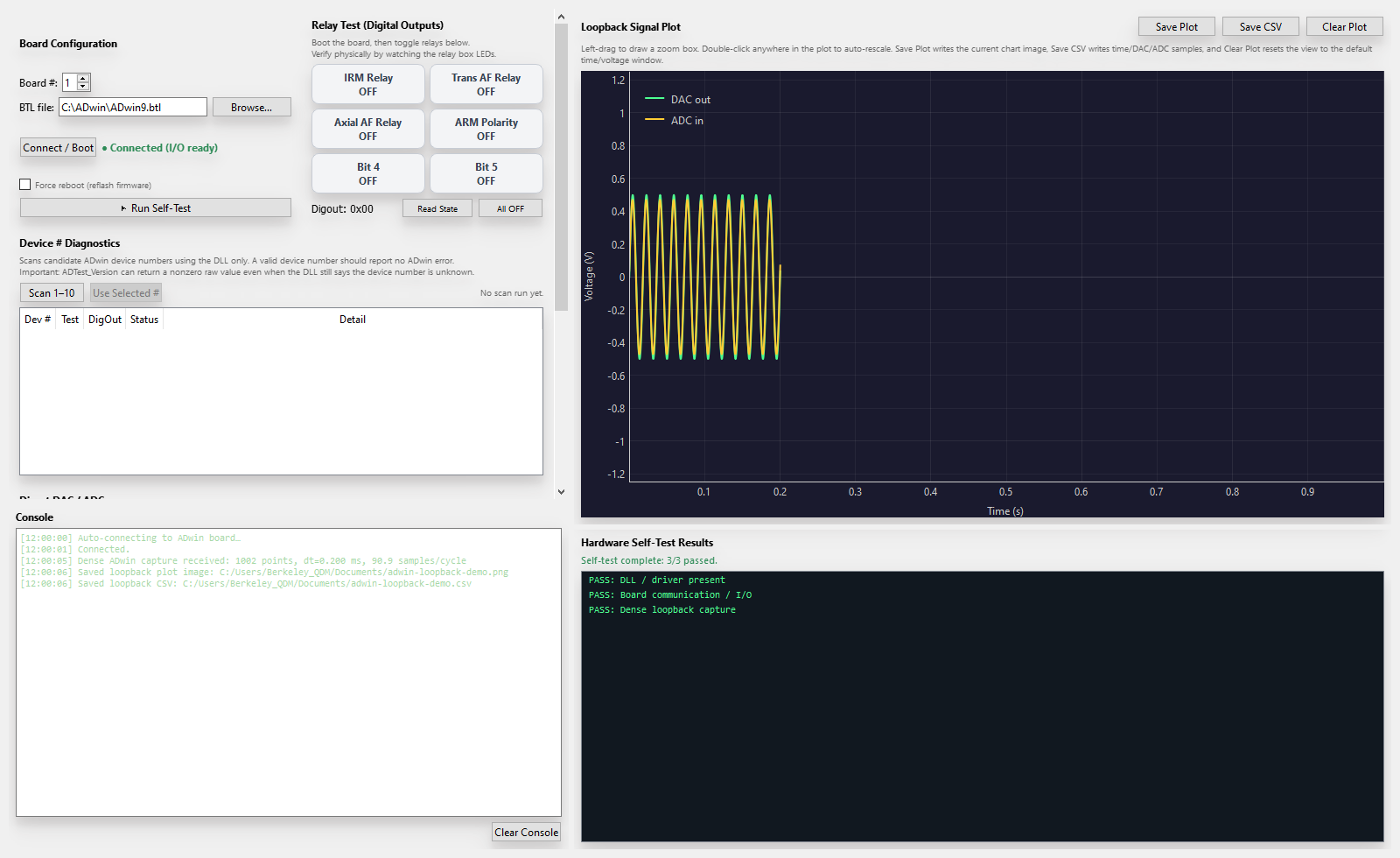Click 'PASS: Board communication / I/O' result
Viewport: 1400px width, 858px height.
pyautogui.click(x=669, y=594)
